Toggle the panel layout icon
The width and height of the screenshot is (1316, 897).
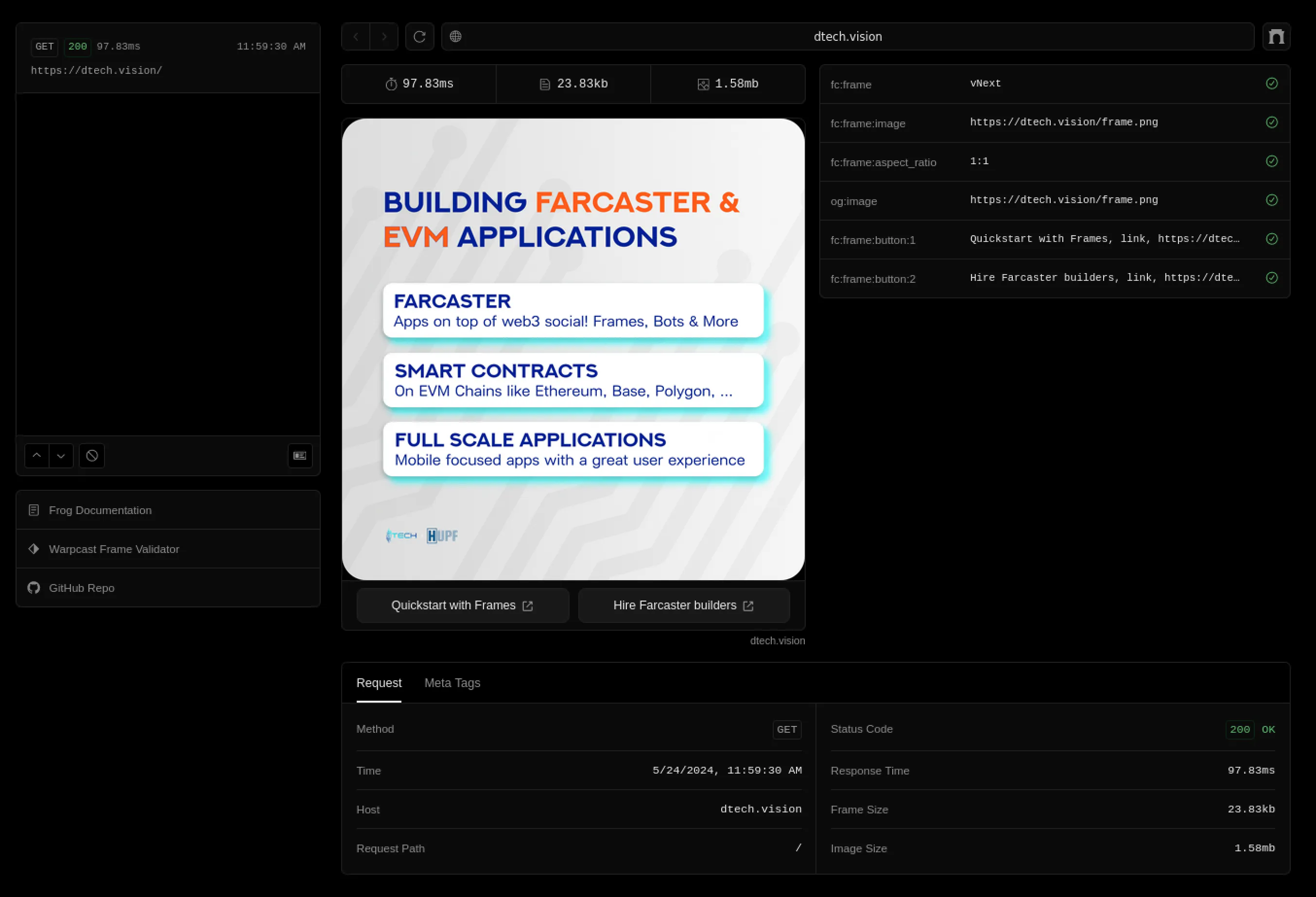click(300, 455)
